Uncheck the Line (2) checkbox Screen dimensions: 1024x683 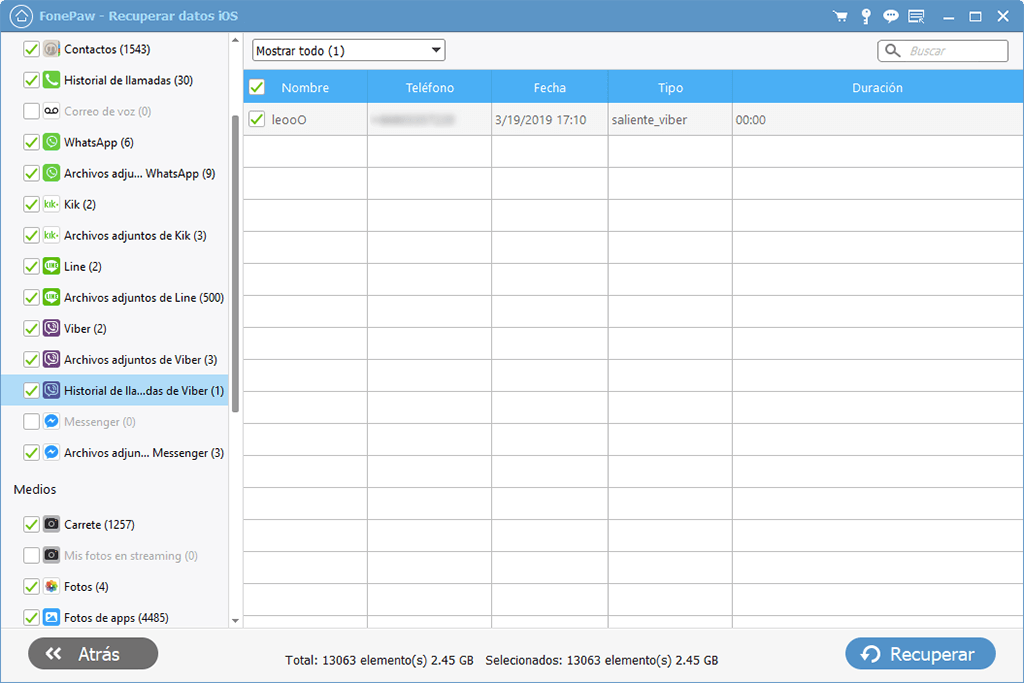[31, 266]
